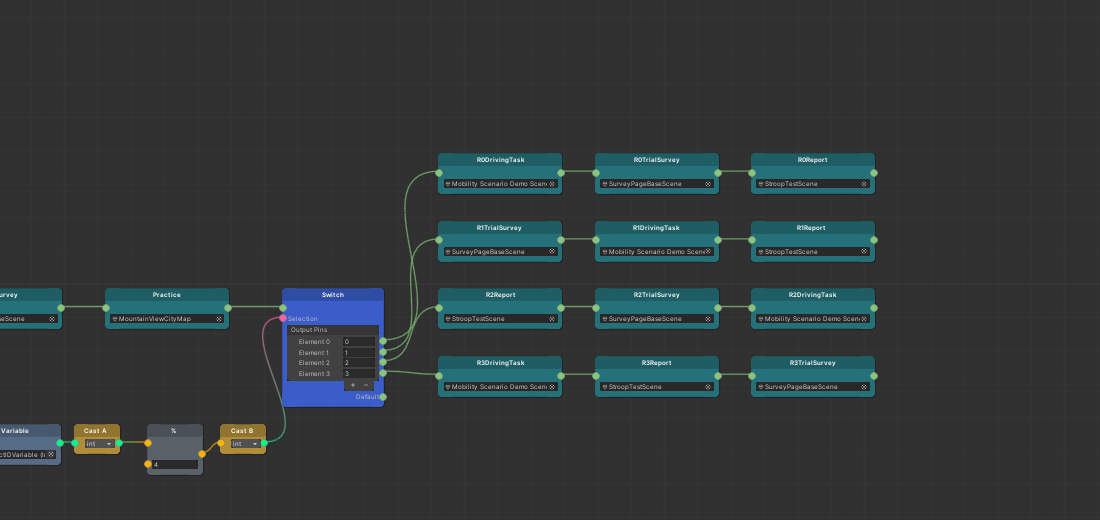
Task: Open Cast A type dropdown
Action: [100, 444]
